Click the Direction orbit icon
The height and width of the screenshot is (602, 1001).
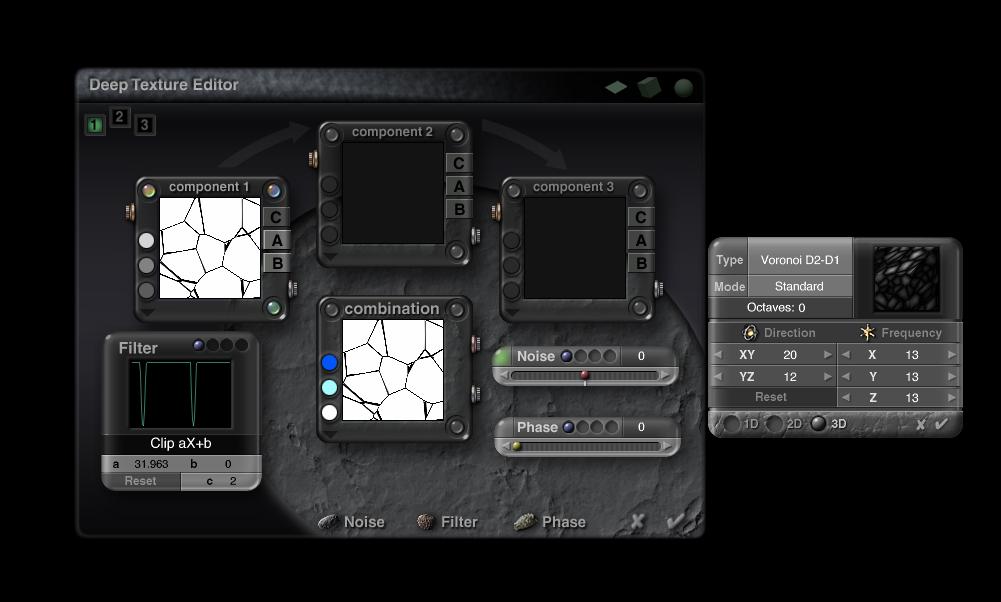750,333
